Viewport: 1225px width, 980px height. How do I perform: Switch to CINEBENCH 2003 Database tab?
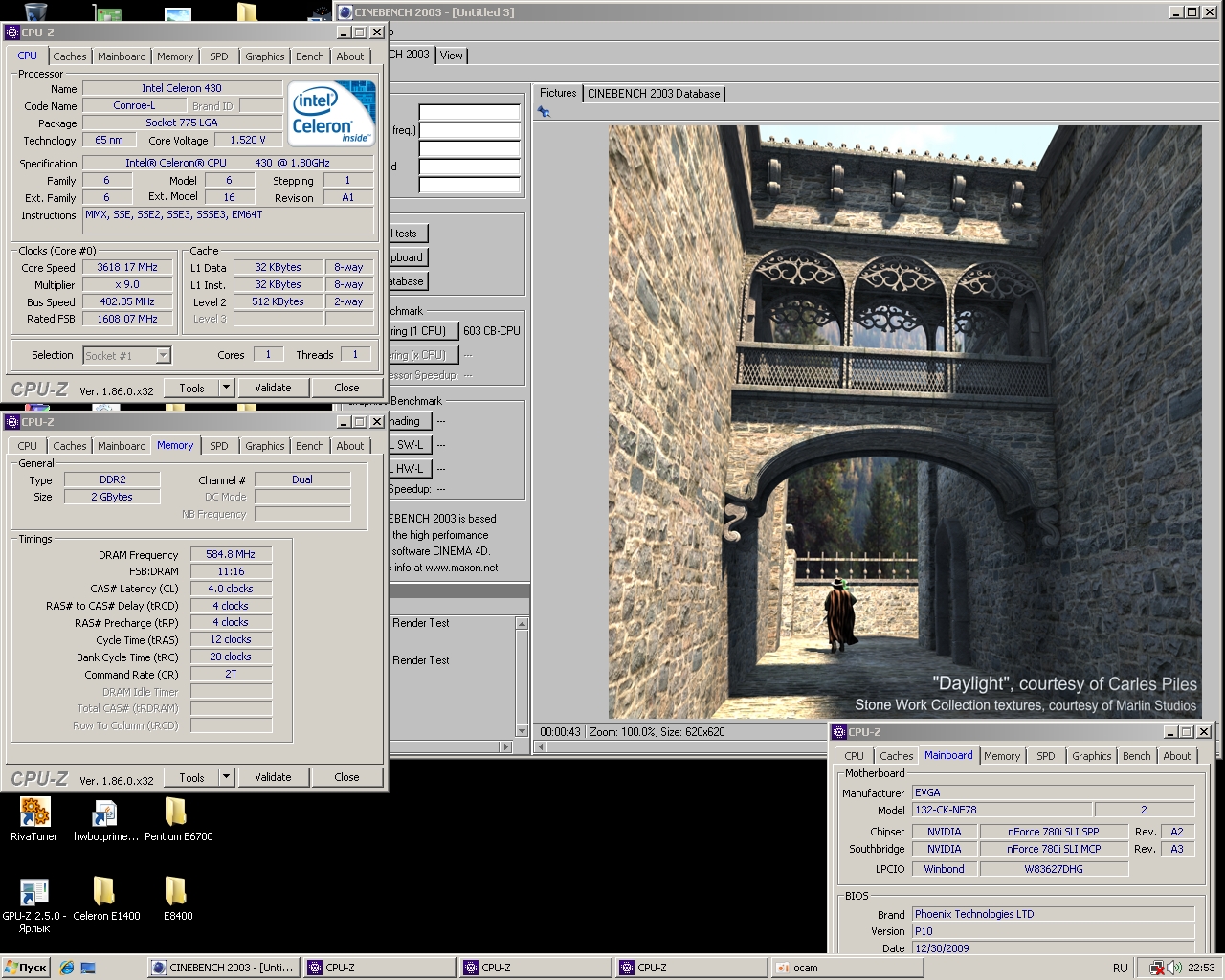pos(654,94)
